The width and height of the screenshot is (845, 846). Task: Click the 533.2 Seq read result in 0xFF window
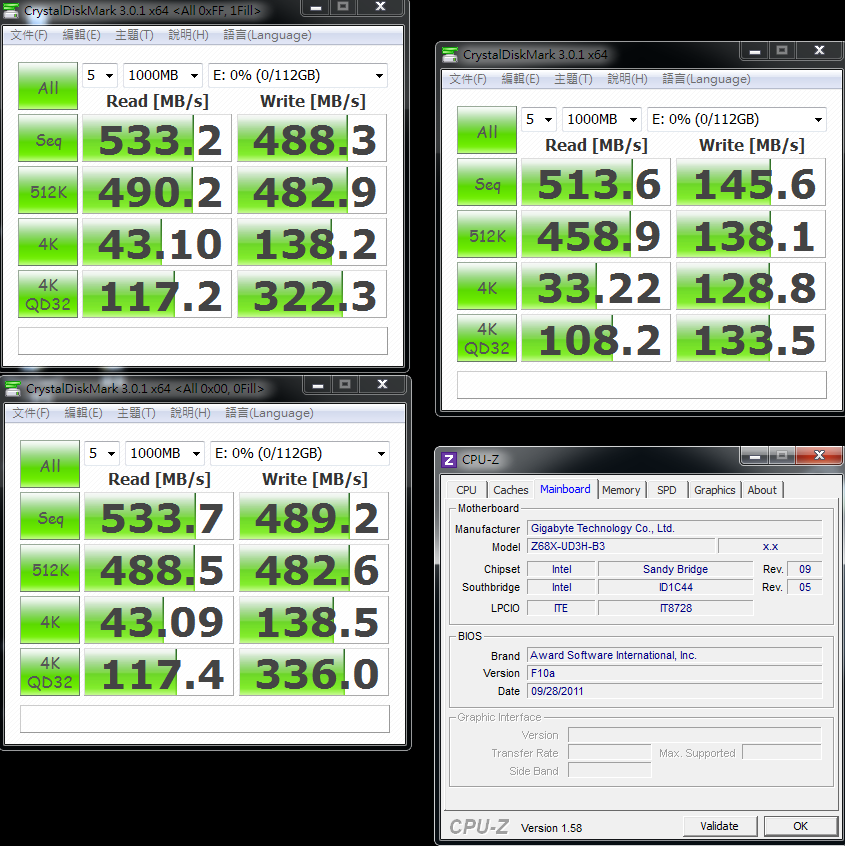click(157, 138)
